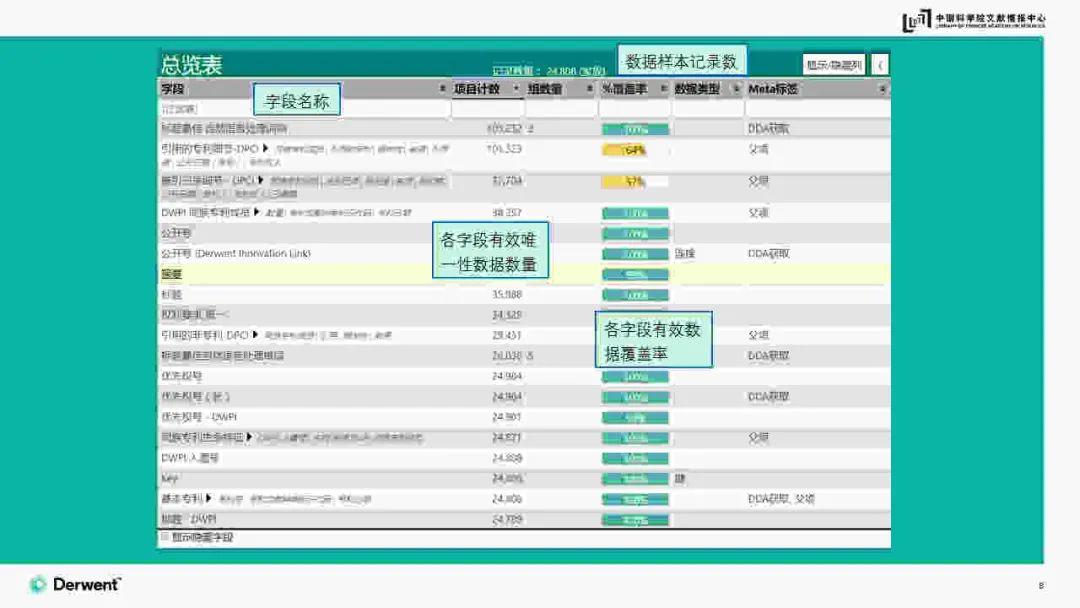Click the sort arrow on %覆盖率 column

[x=663, y=89]
